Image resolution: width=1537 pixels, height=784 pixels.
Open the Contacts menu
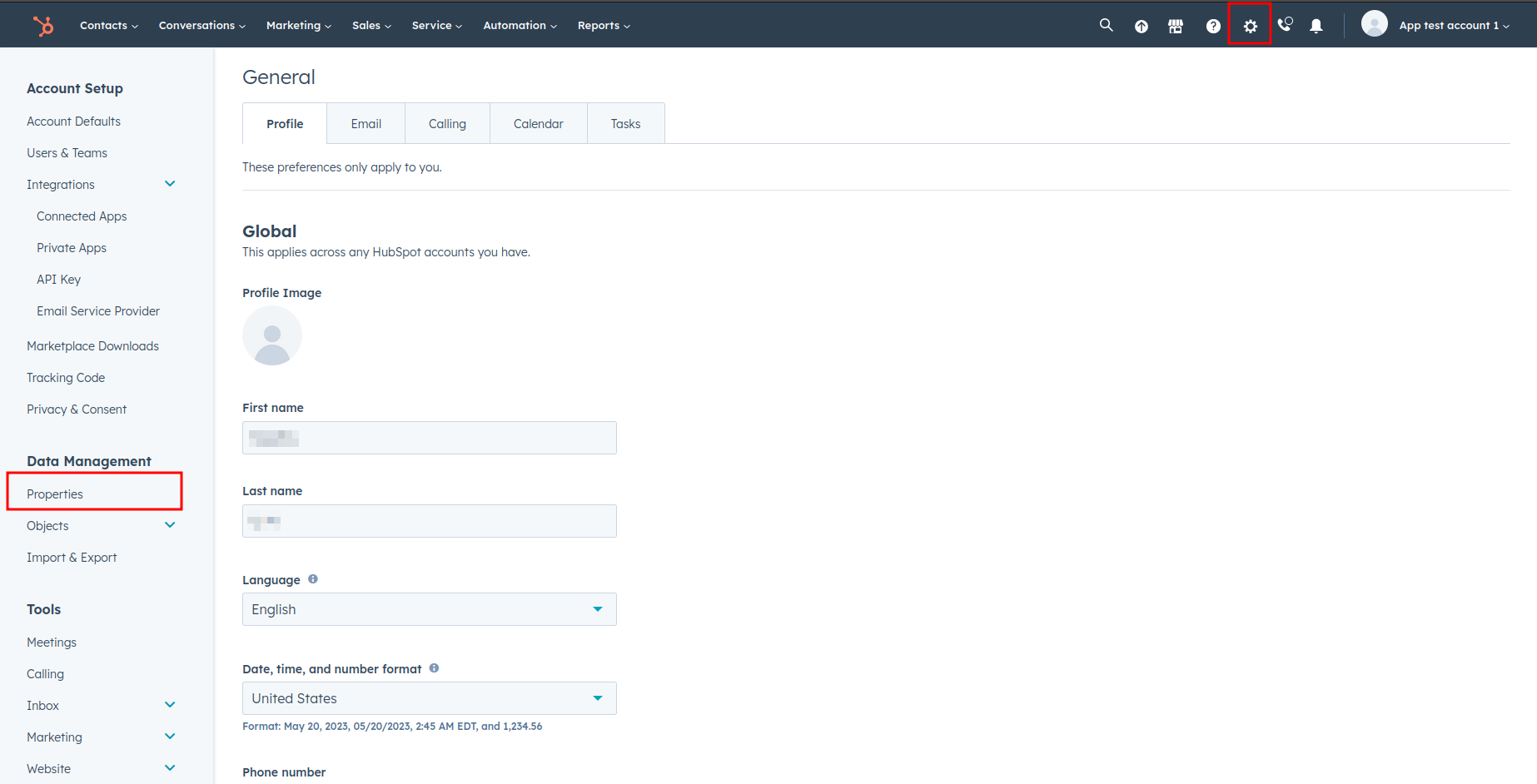pyautogui.click(x=108, y=26)
